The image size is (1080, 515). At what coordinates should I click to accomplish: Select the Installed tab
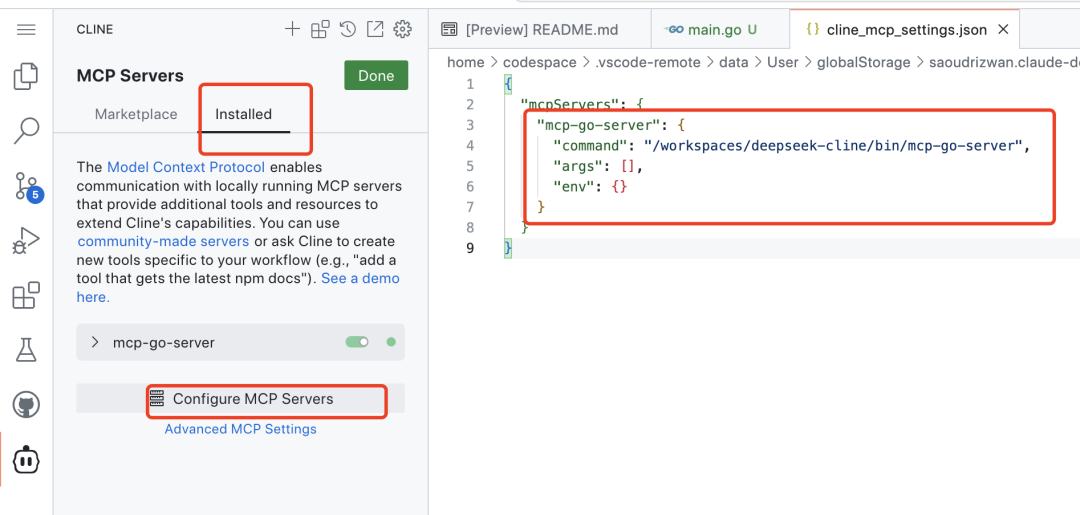pyautogui.click(x=244, y=114)
